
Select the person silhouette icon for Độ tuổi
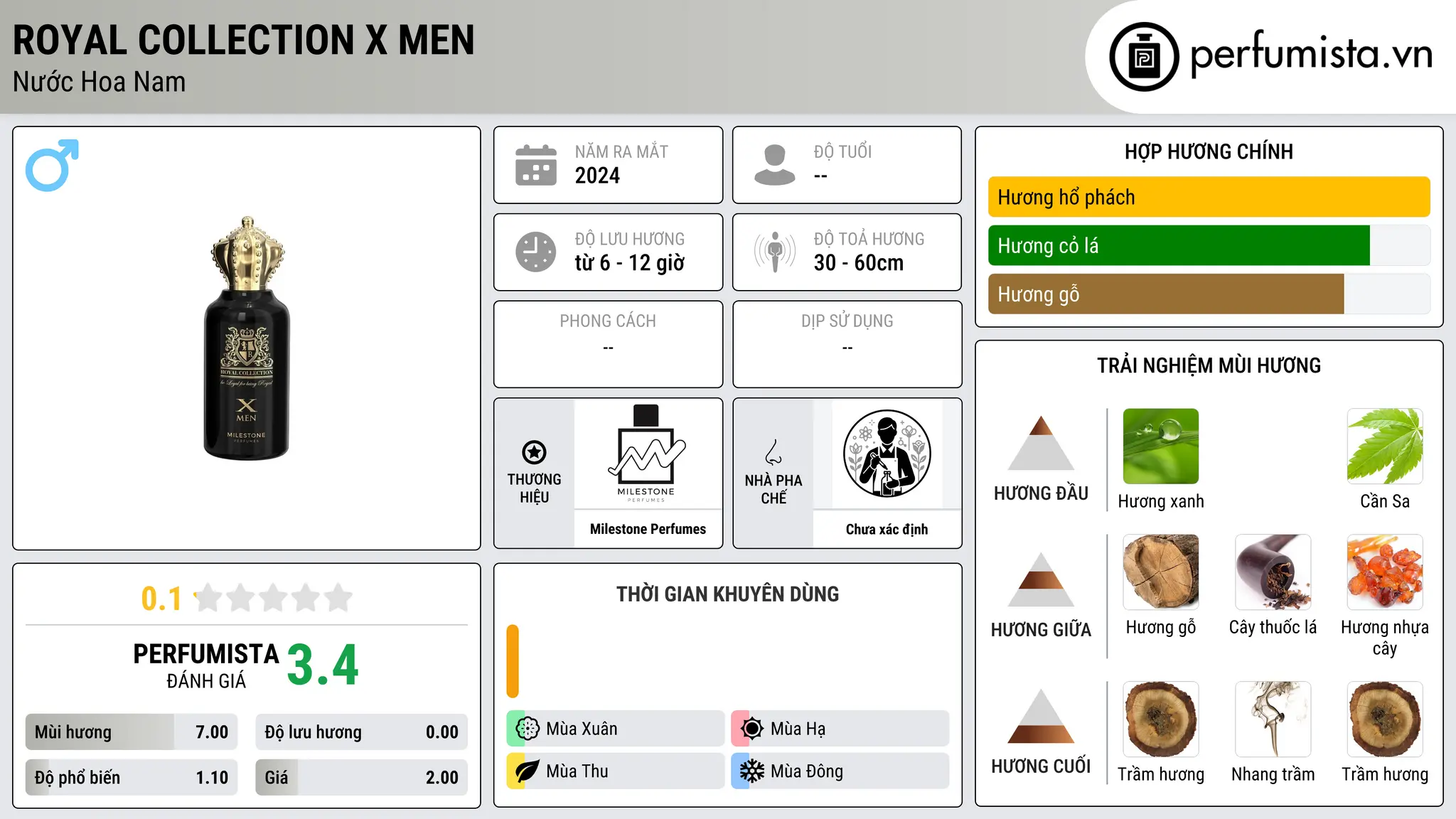tap(774, 165)
